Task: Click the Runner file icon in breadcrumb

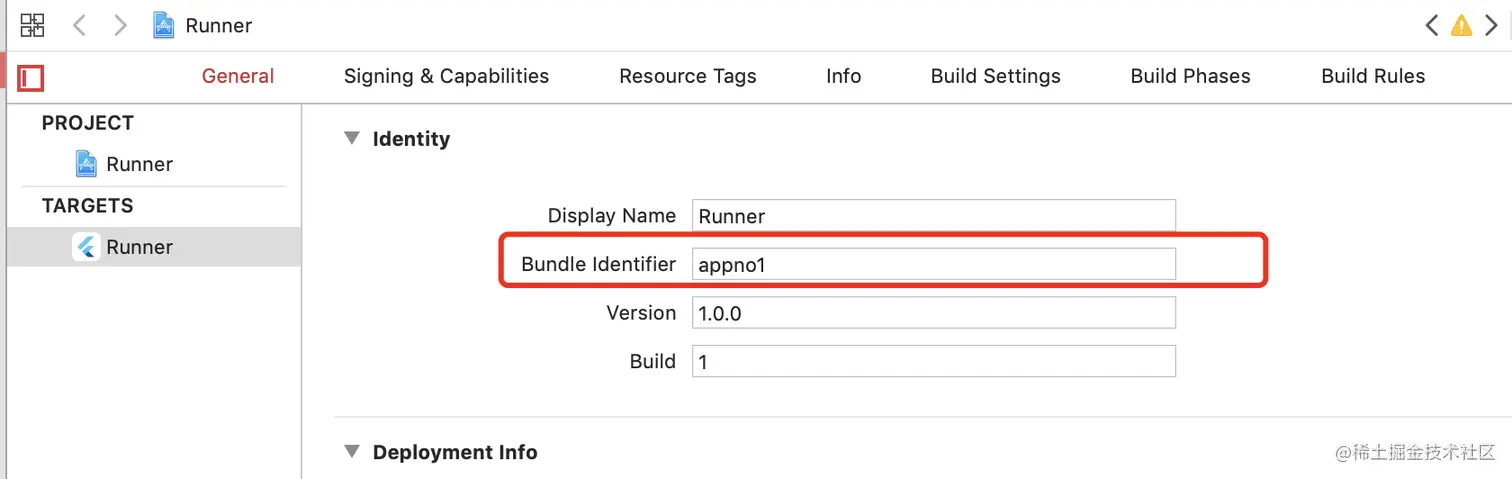Action: (163, 25)
